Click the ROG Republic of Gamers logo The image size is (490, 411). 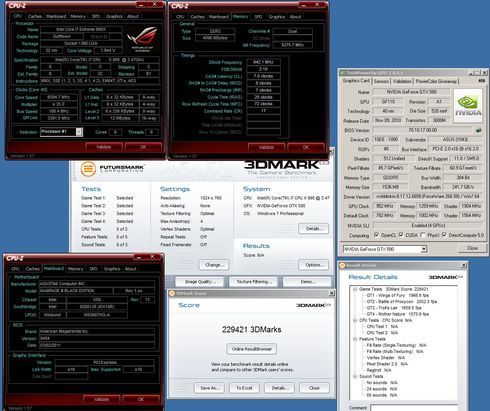coord(143,39)
